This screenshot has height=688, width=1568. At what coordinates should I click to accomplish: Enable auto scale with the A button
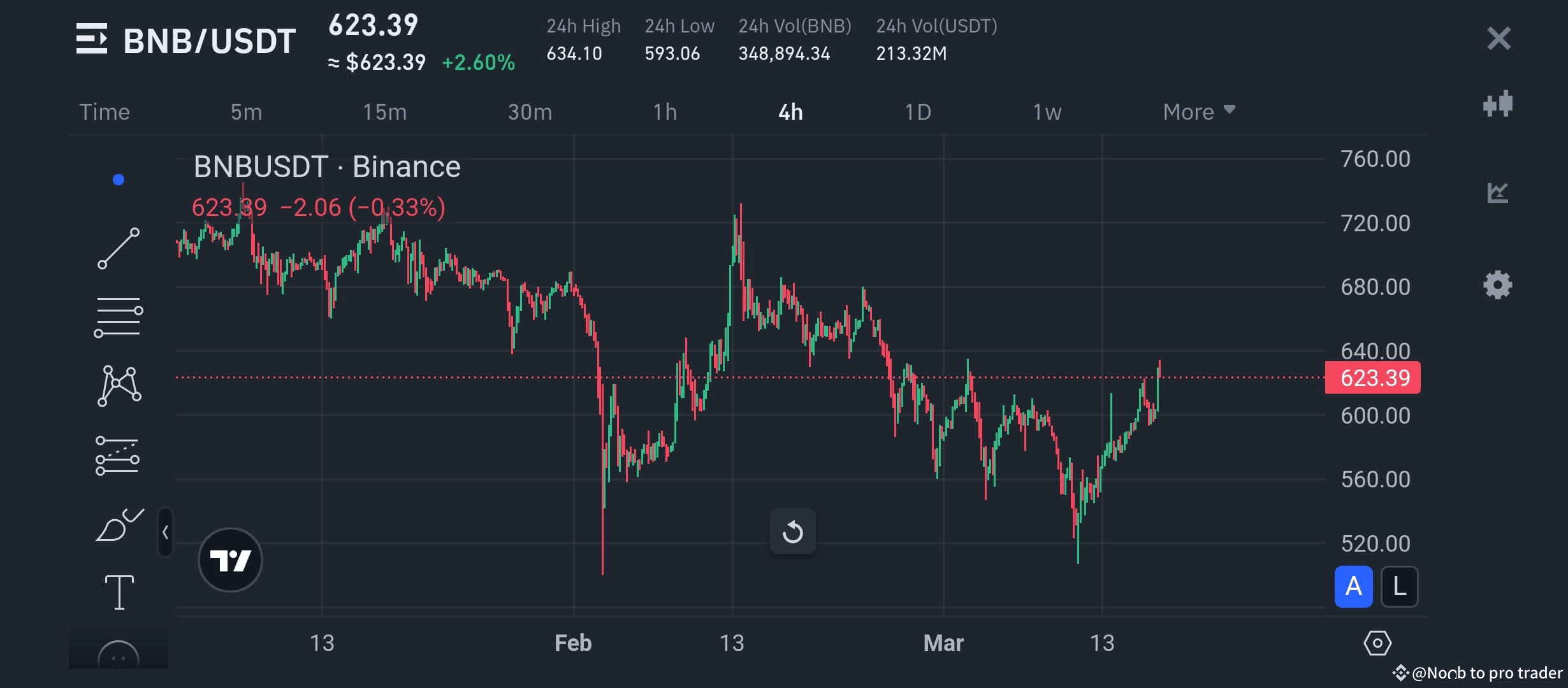click(x=1353, y=586)
